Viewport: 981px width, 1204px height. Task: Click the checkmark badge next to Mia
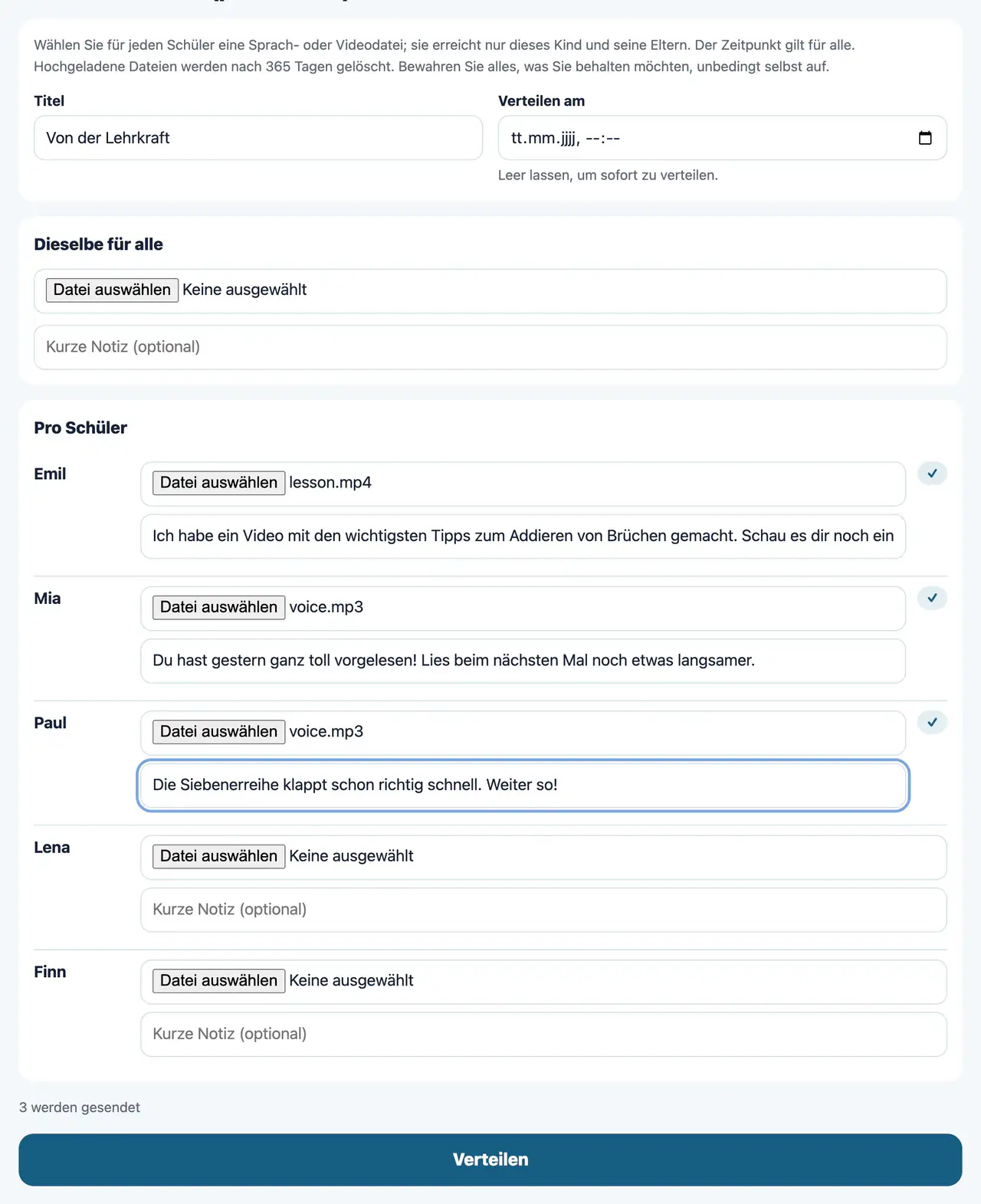932,598
